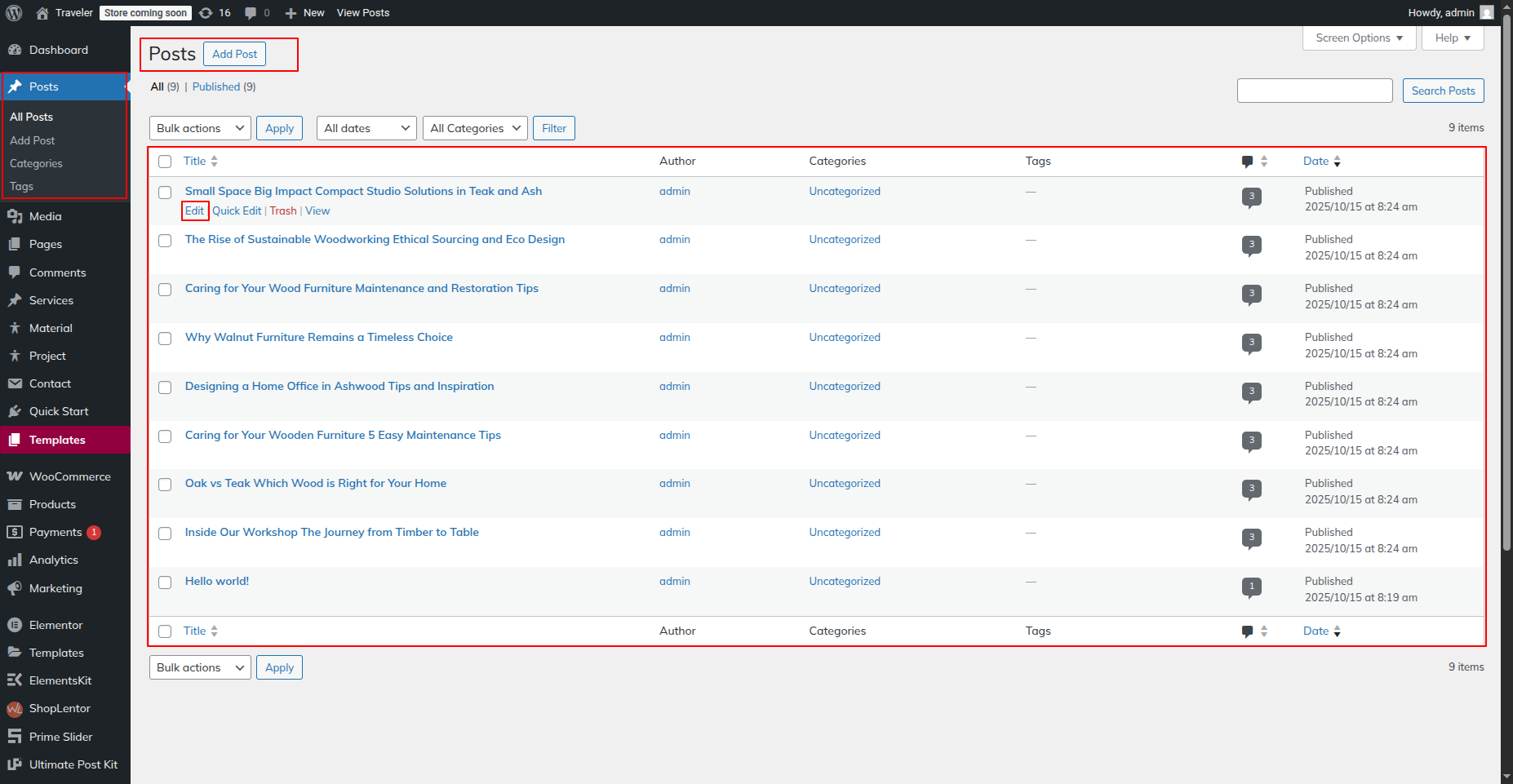The height and width of the screenshot is (784, 1513).
Task: Click the WooCommerce icon in sidebar
Action: point(15,476)
